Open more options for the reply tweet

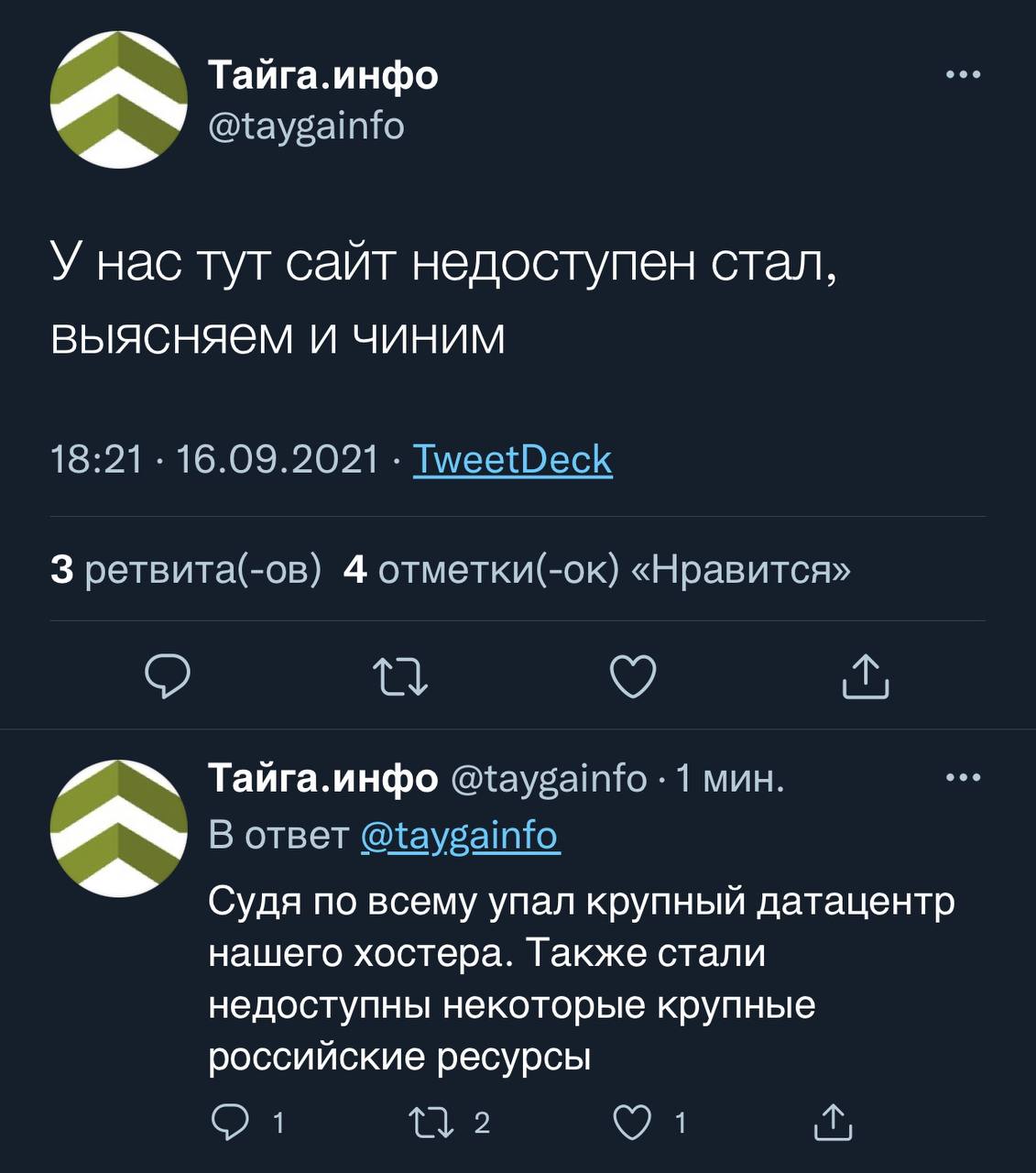point(963,779)
